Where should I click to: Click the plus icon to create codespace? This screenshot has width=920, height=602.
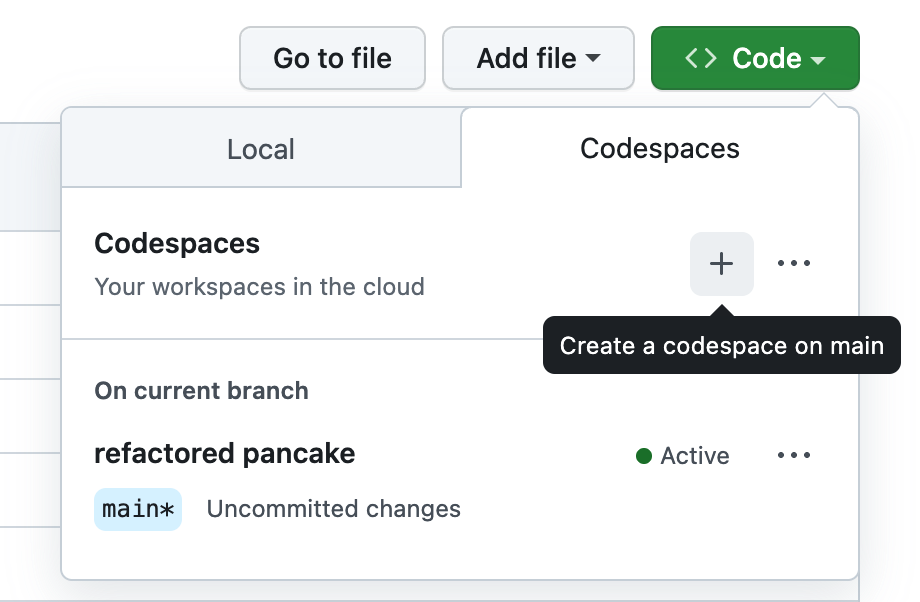[x=721, y=263]
